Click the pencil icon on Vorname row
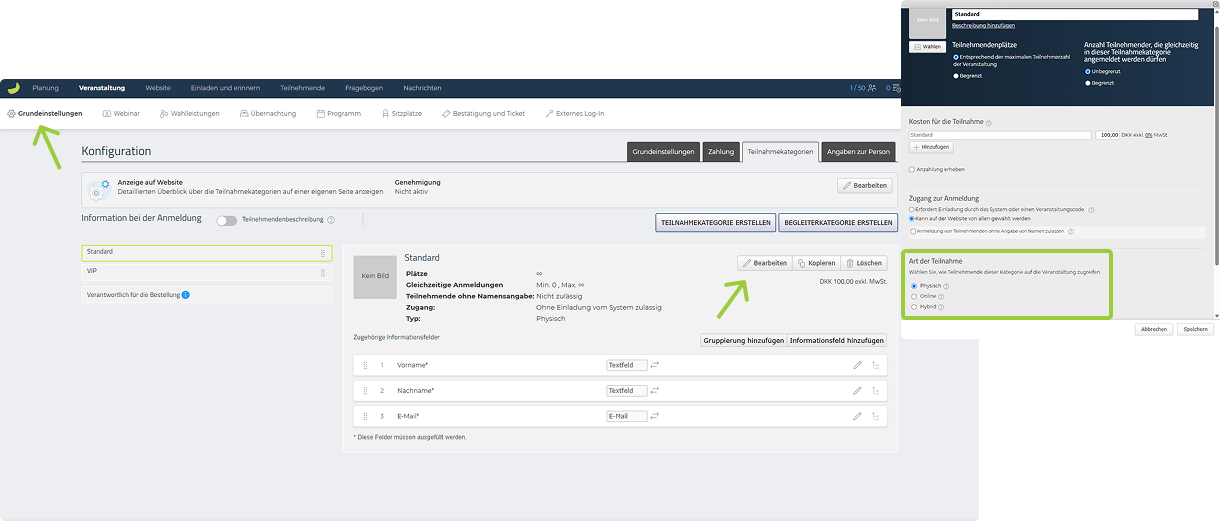 pyautogui.click(x=857, y=365)
